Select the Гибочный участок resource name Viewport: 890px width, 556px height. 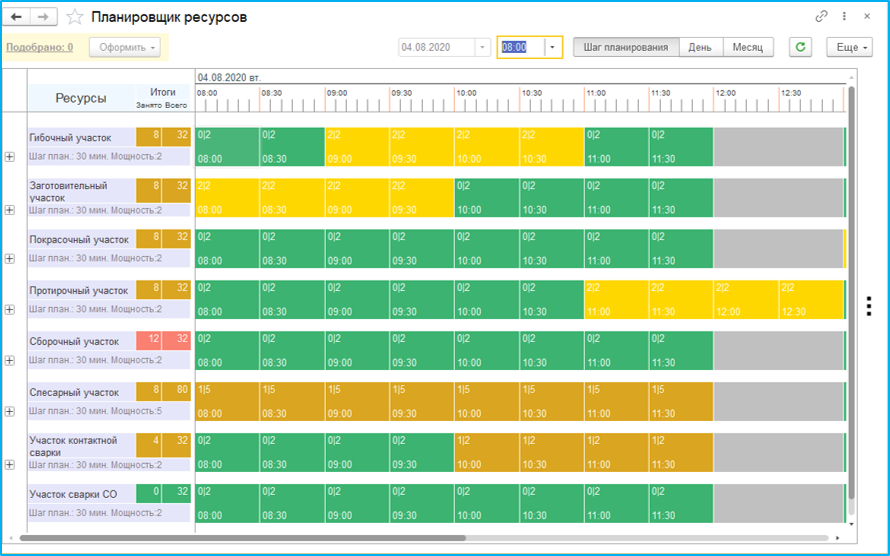[70, 138]
